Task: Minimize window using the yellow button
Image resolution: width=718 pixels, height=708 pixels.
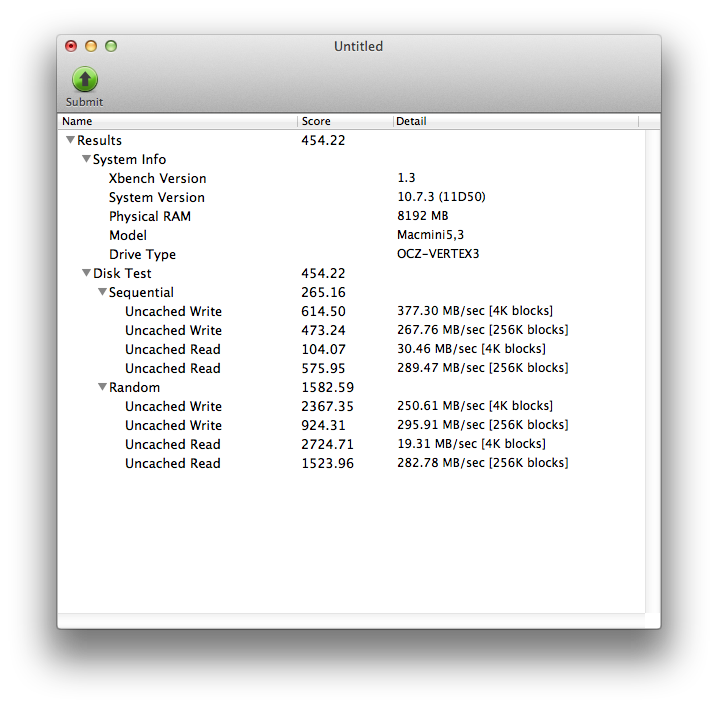Action: click(91, 46)
